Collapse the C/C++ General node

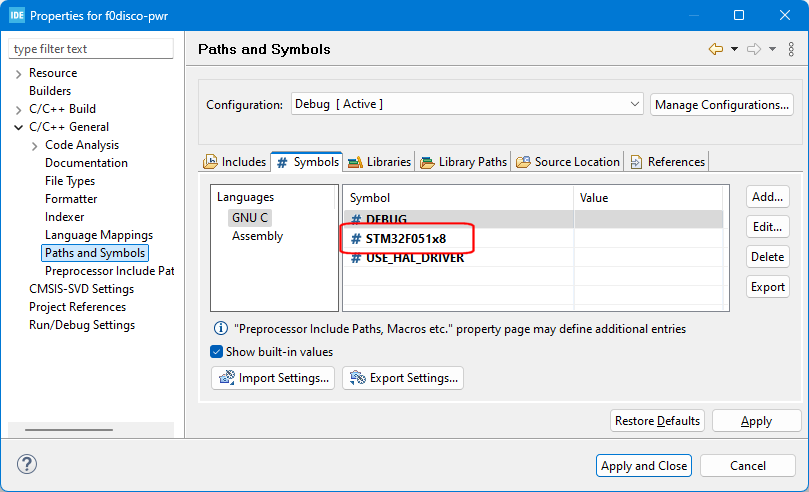click(x=19, y=127)
